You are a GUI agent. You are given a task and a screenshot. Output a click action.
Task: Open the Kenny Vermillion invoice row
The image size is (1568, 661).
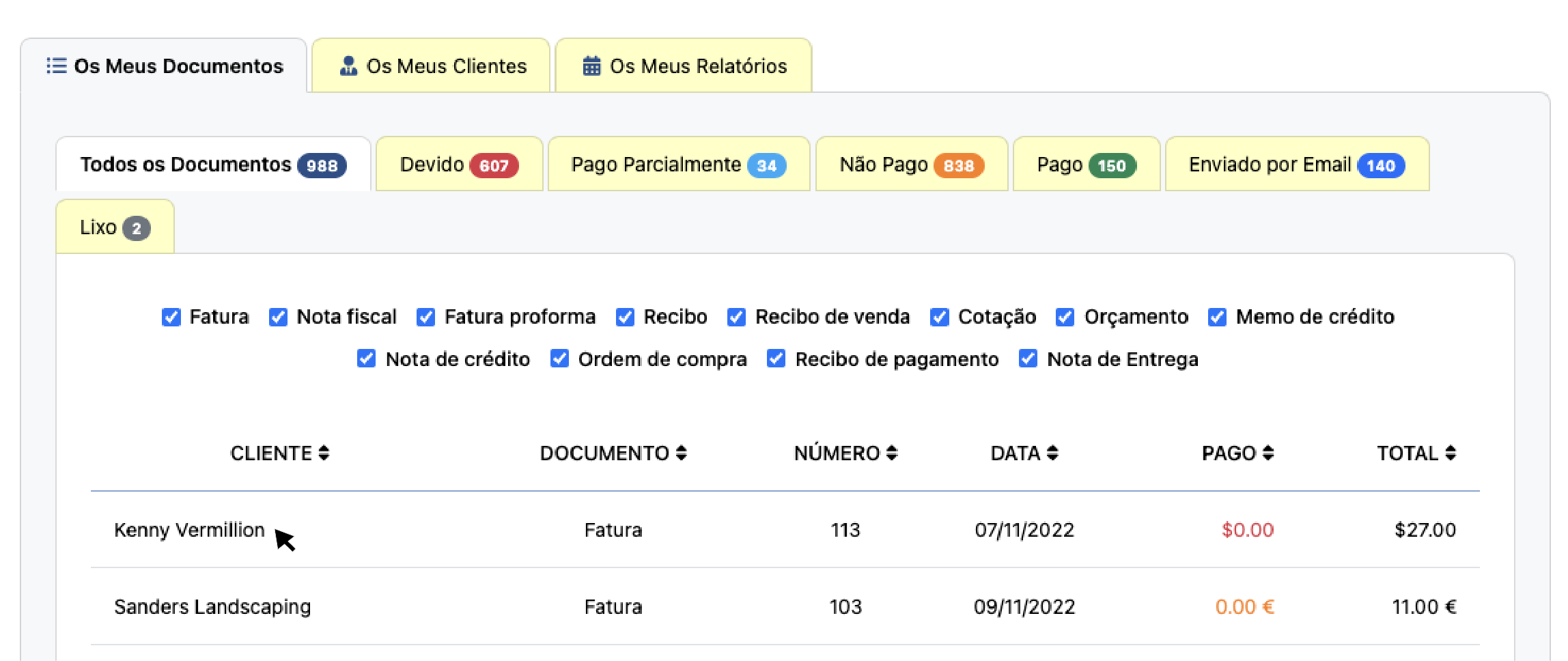[785, 530]
